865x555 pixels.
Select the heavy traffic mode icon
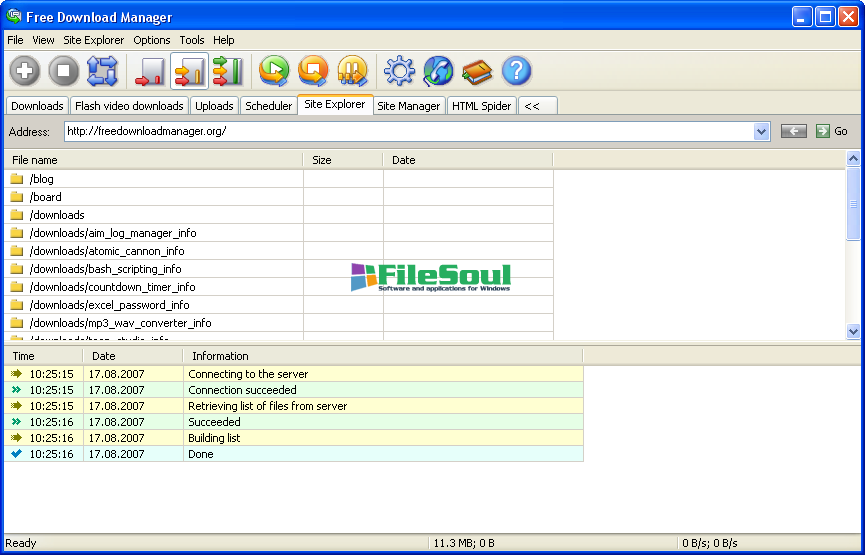click(228, 71)
